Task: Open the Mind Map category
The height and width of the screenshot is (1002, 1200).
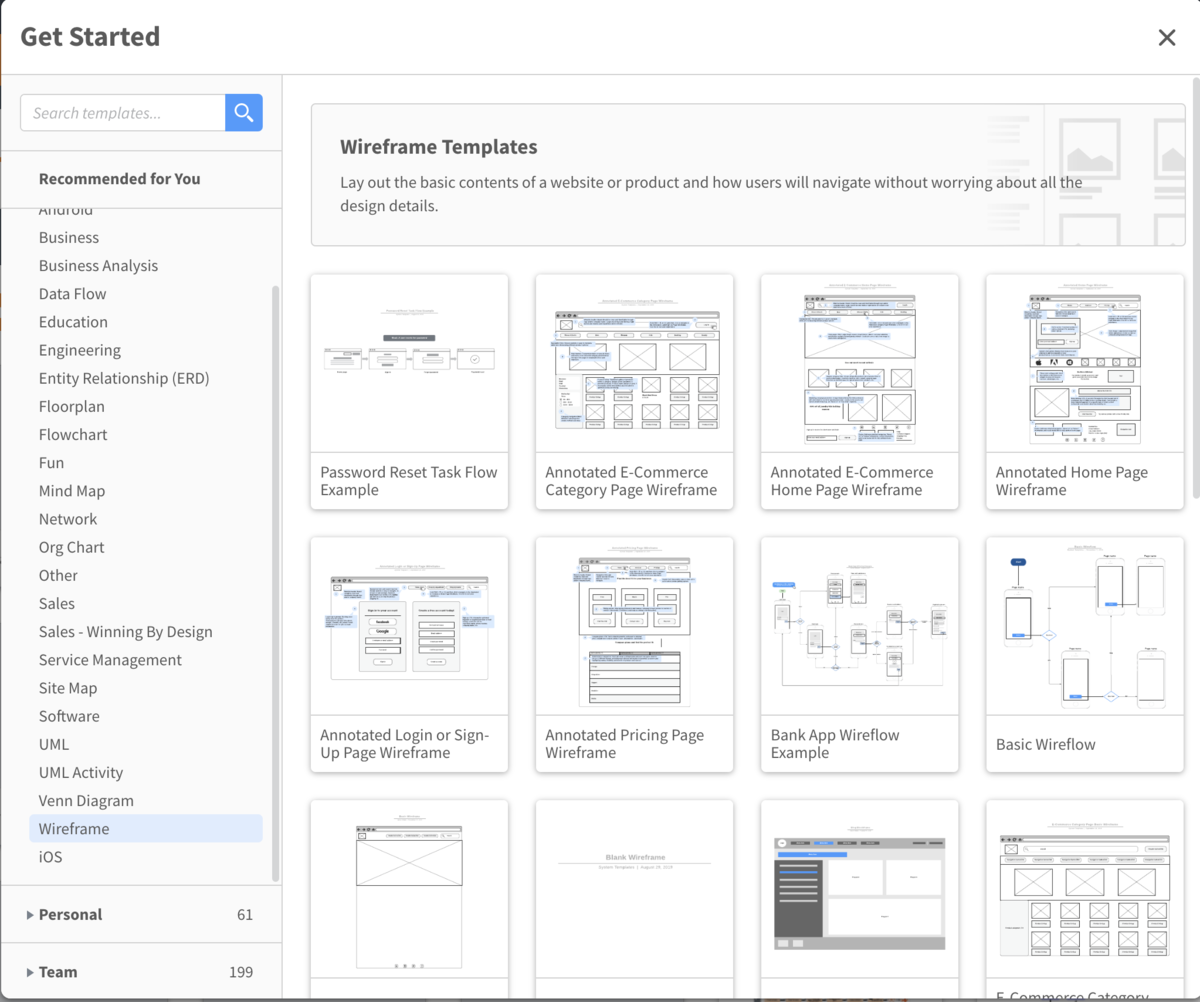Action: click(x=72, y=491)
